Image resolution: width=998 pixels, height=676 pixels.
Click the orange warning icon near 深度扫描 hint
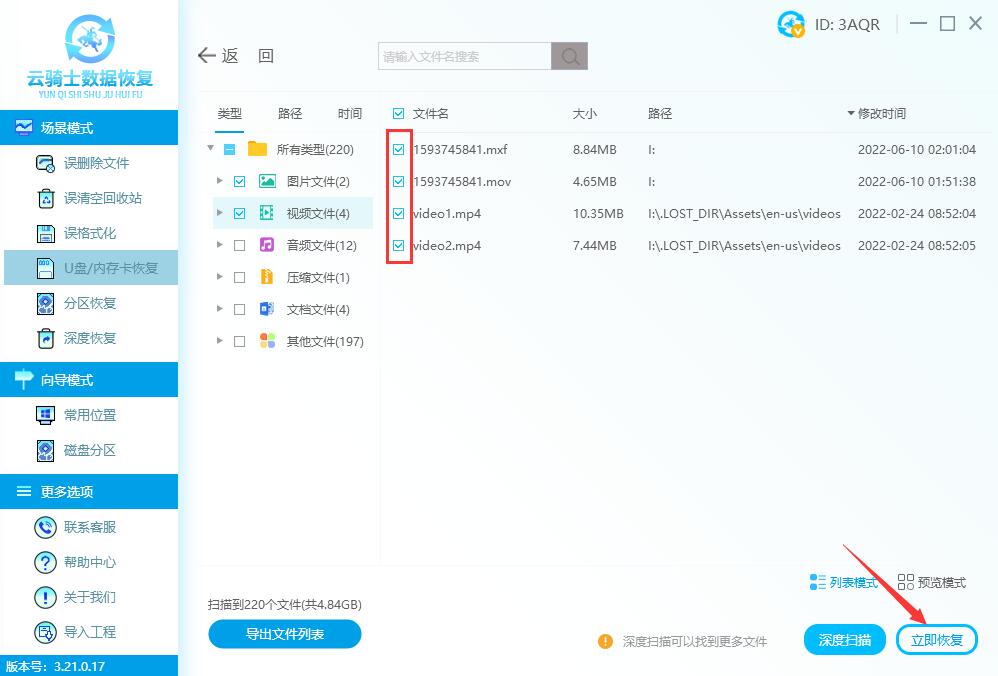(605, 641)
